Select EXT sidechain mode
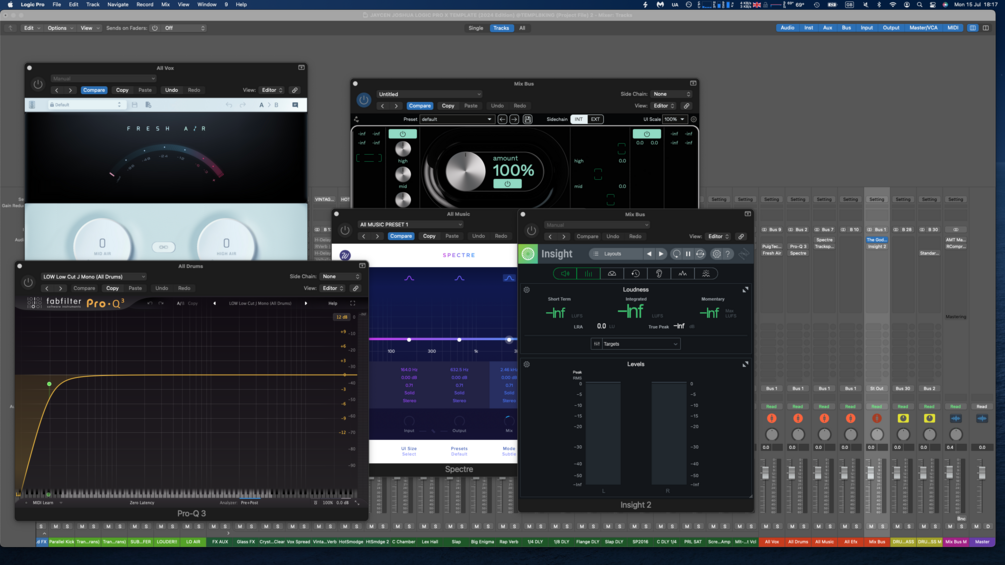1005x565 pixels. tap(595, 119)
